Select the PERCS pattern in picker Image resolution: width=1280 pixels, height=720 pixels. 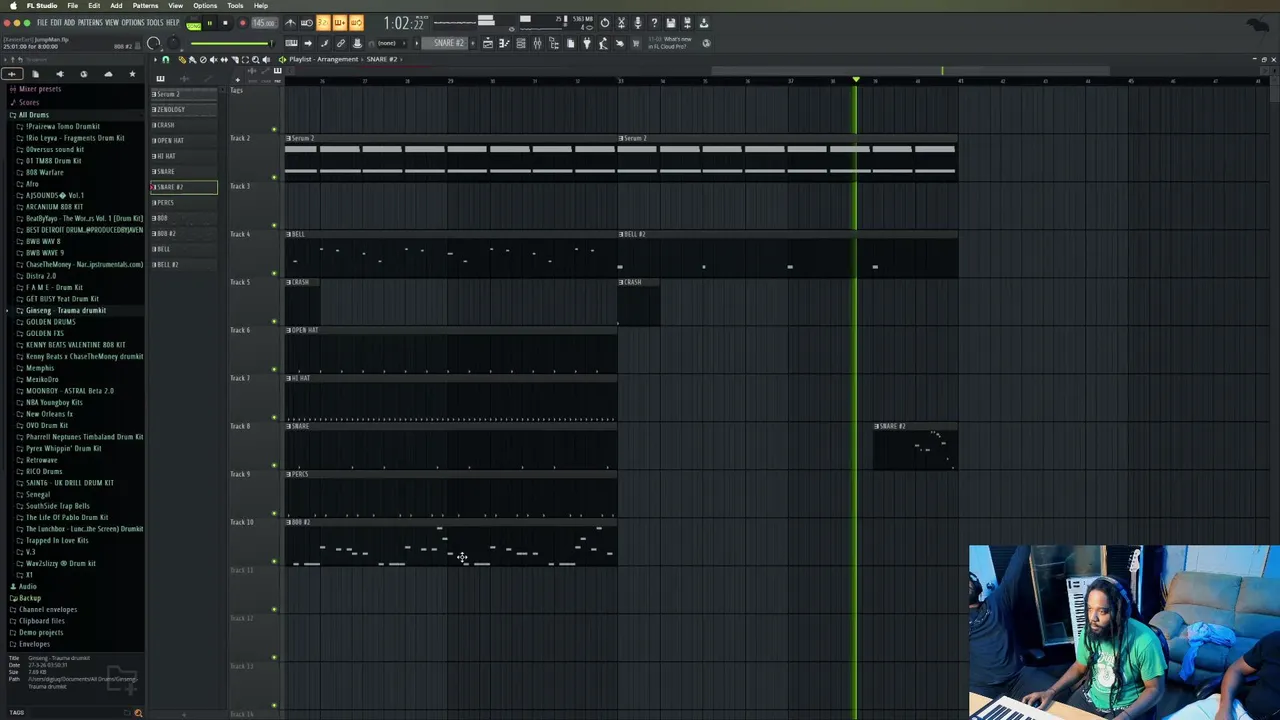pyautogui.click(x=184, y=202)
